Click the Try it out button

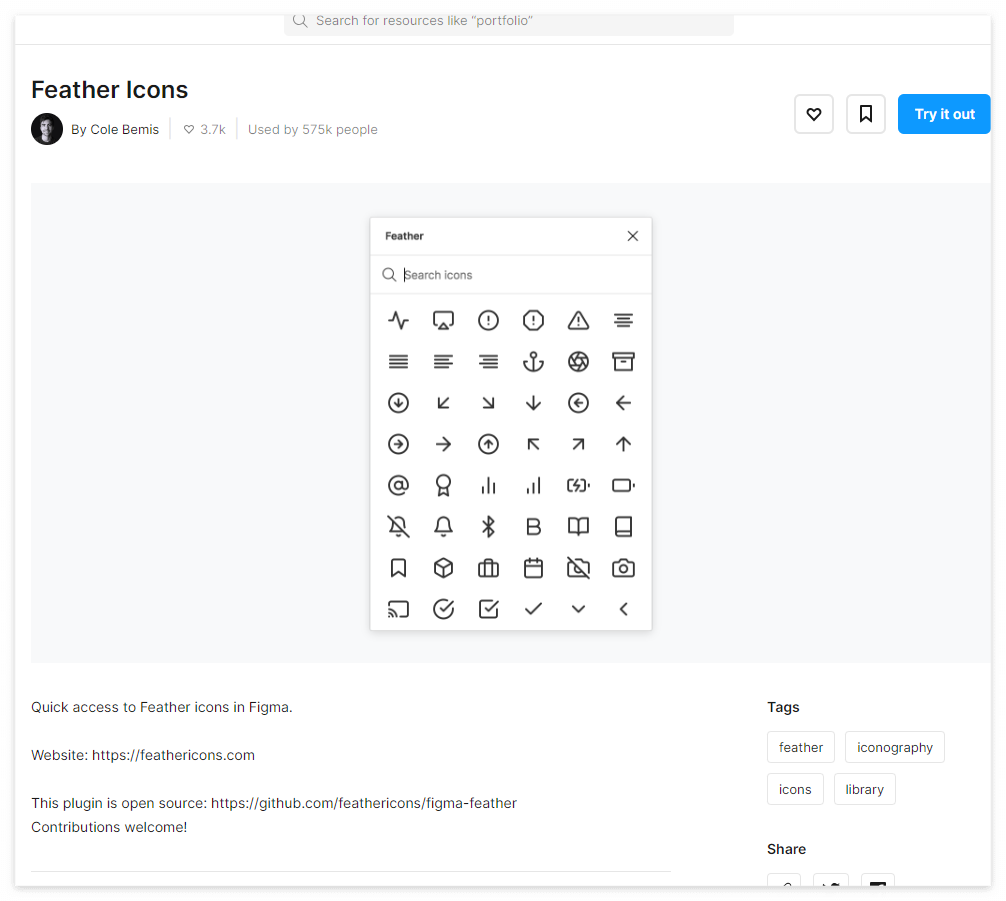pyautogui.click(x=944, y=114)
